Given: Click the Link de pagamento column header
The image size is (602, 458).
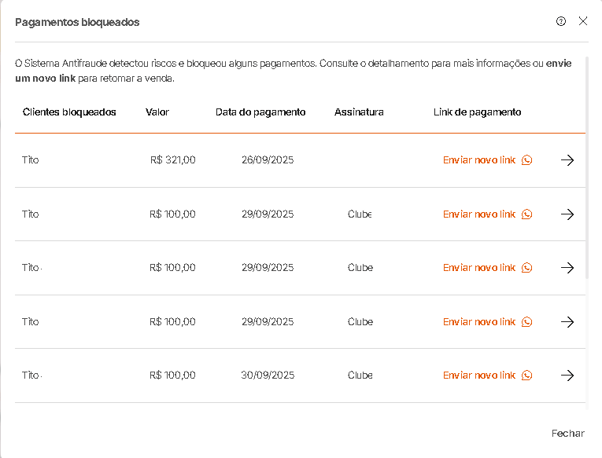Looking at the screenshot, I should [x=477, y=112].
